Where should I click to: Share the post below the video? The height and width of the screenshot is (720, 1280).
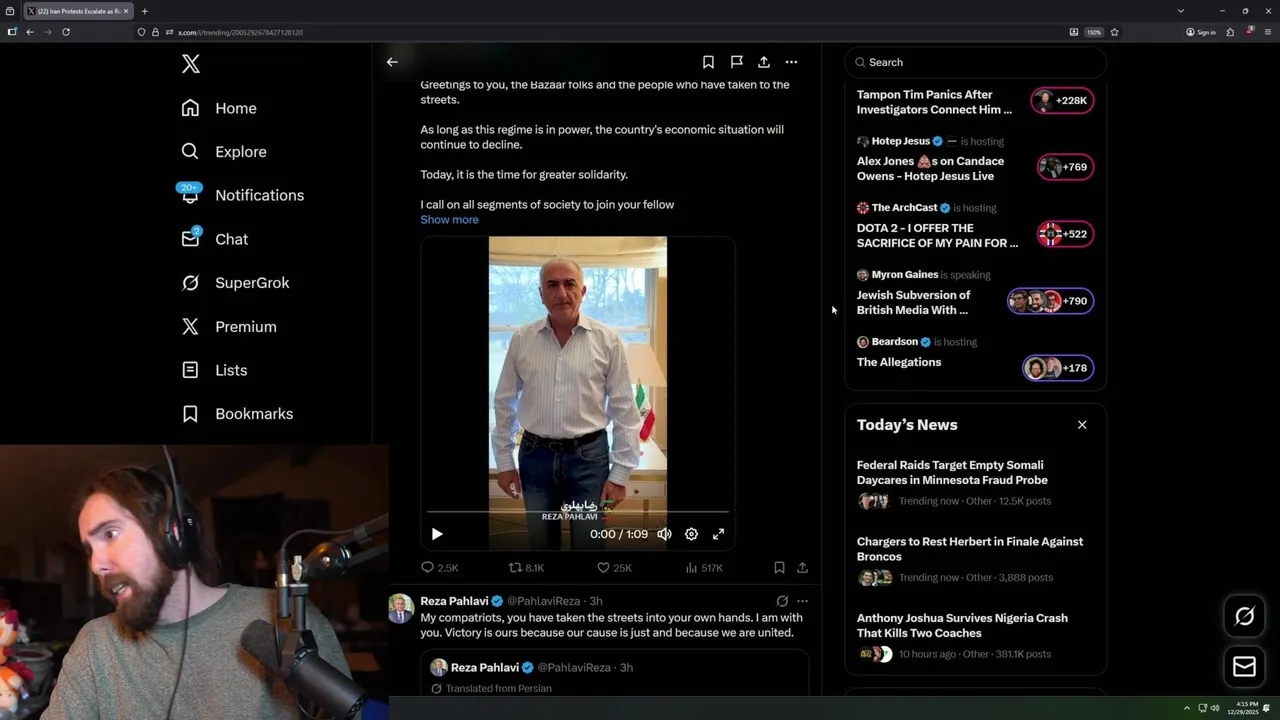click(802, 568)
